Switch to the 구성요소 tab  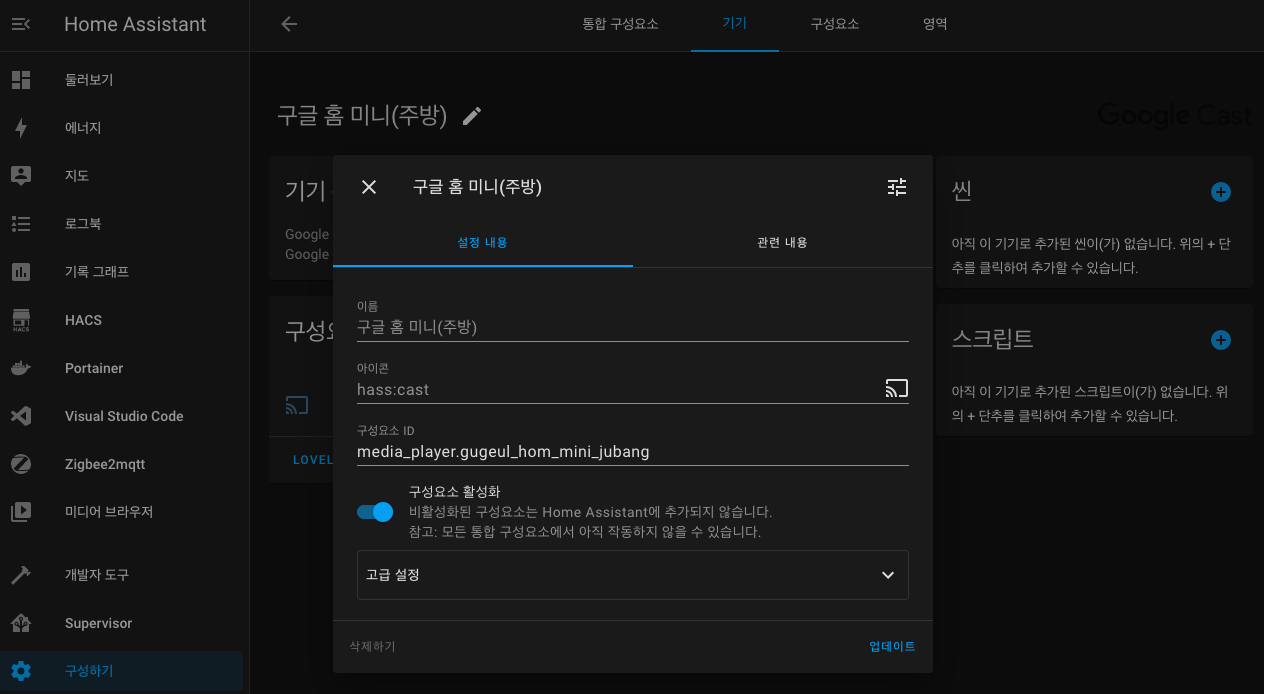[x=835, y=24]
